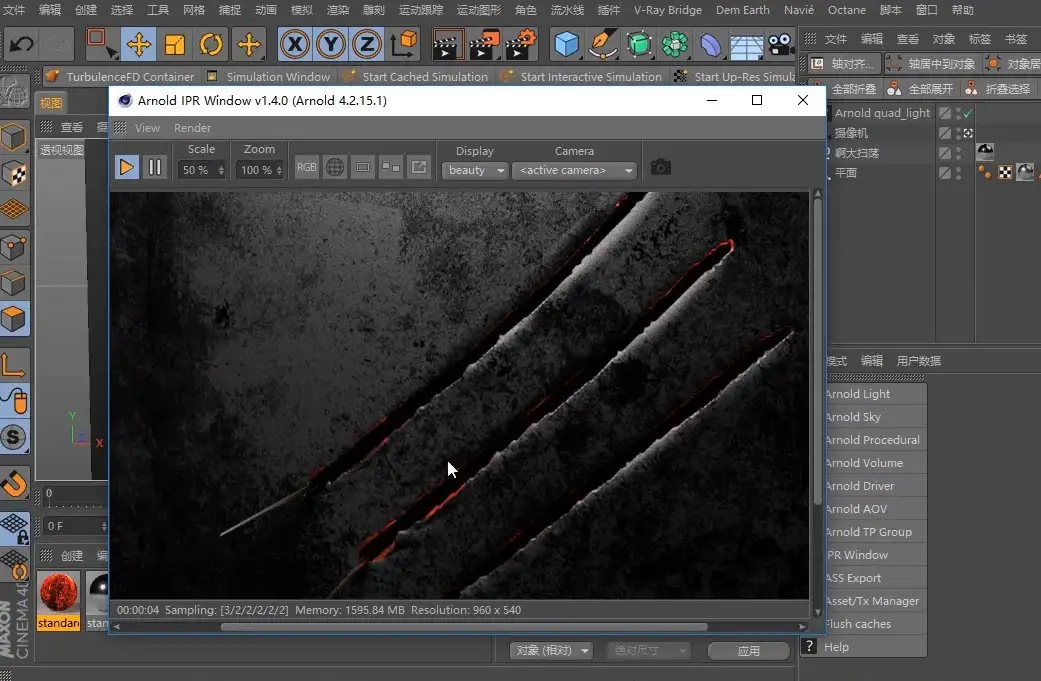Image resolution: width=1041 pixels, height=681 pixels.
Task: Open render settings clapperboard gear icon
Action: (520, 44)
